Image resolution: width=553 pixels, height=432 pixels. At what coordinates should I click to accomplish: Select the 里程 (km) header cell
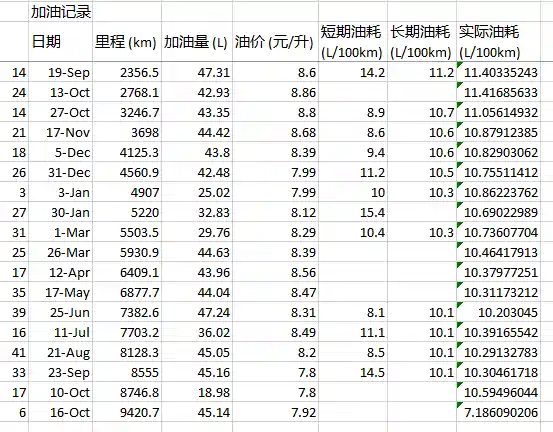point(127,42)
